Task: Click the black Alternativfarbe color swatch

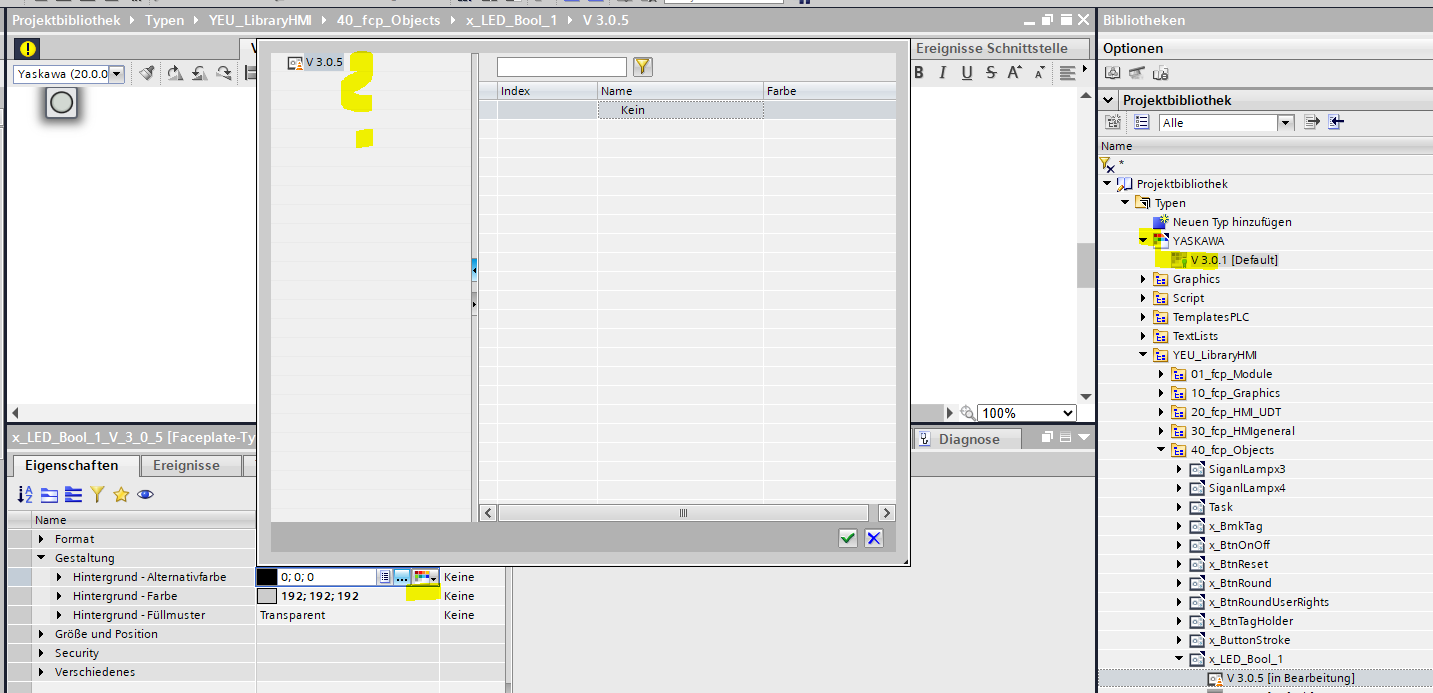Action: [x=267, y=577]
